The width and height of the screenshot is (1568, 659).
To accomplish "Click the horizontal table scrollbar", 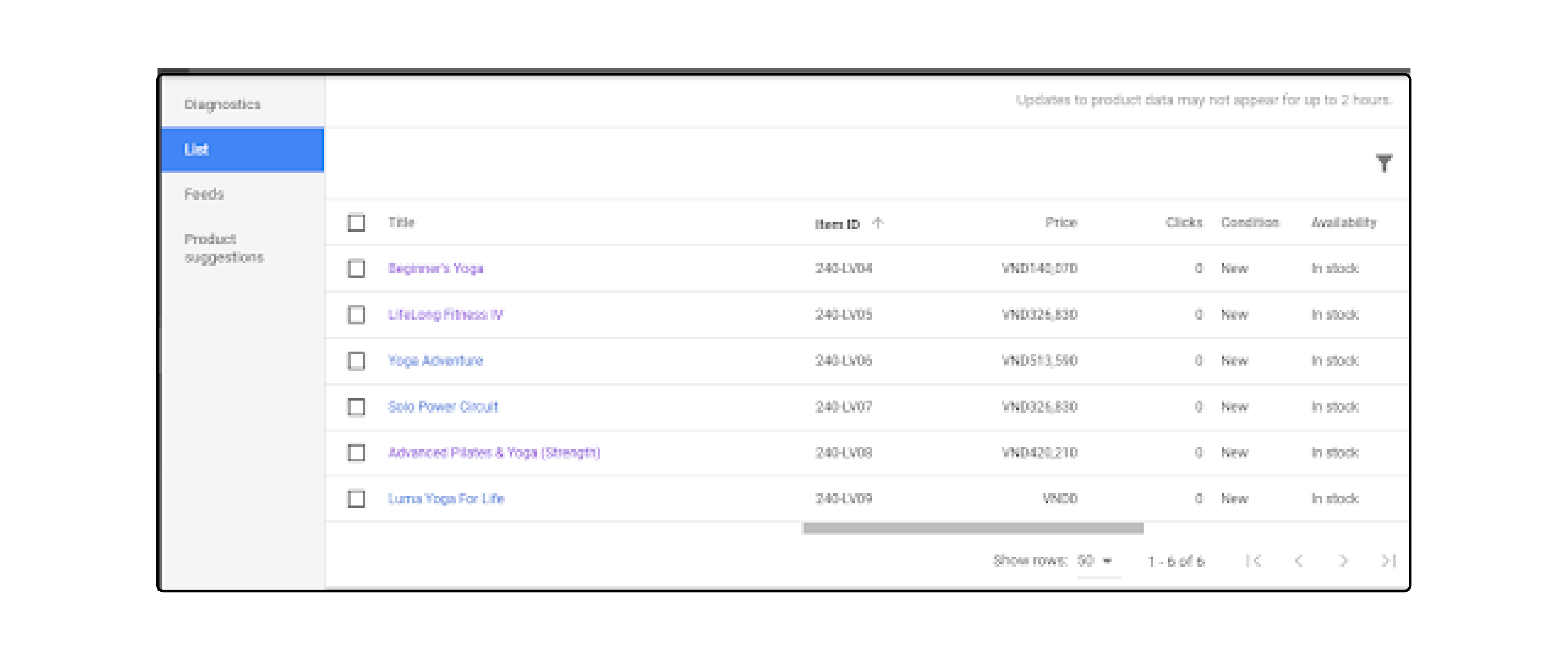I will coord(973,528).
